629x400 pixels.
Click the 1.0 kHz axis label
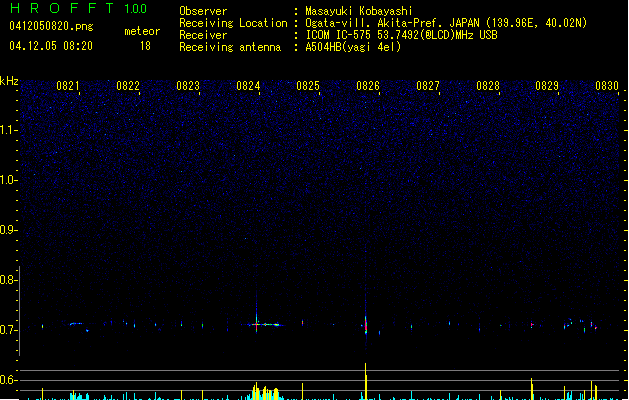tap(8, 180)
